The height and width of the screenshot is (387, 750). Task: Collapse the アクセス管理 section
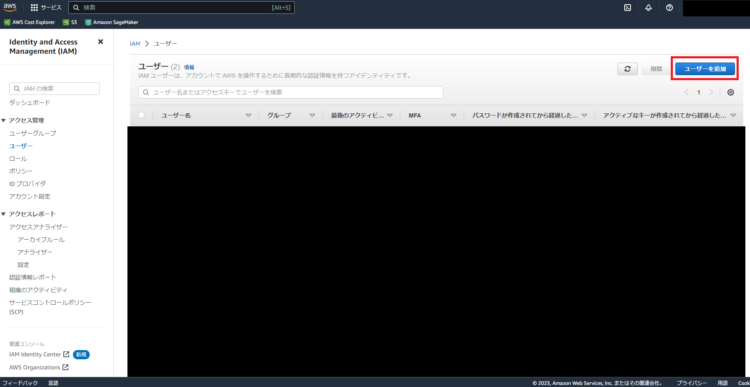tap(4, 120)
